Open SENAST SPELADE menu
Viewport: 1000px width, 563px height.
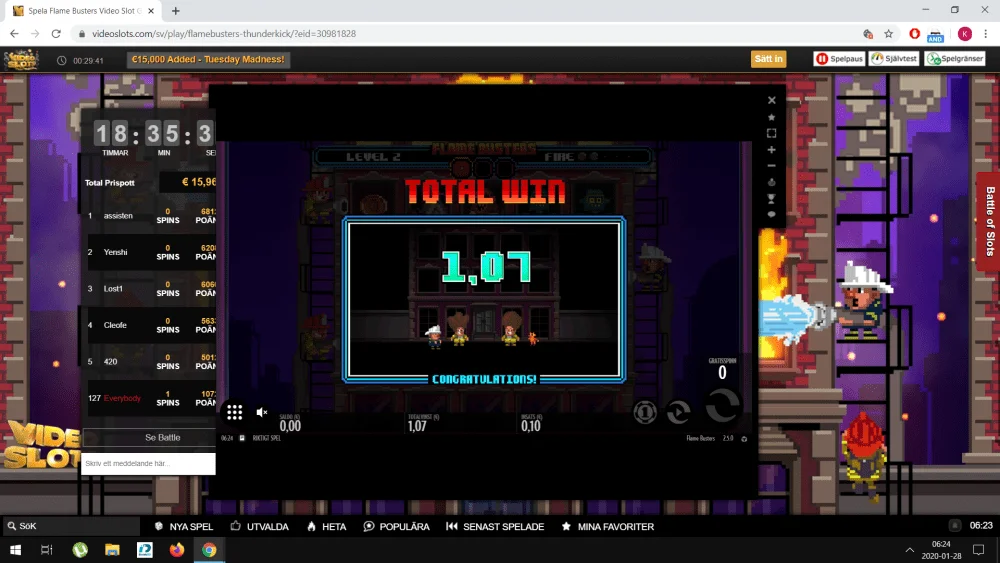click(x=495, y=527)
